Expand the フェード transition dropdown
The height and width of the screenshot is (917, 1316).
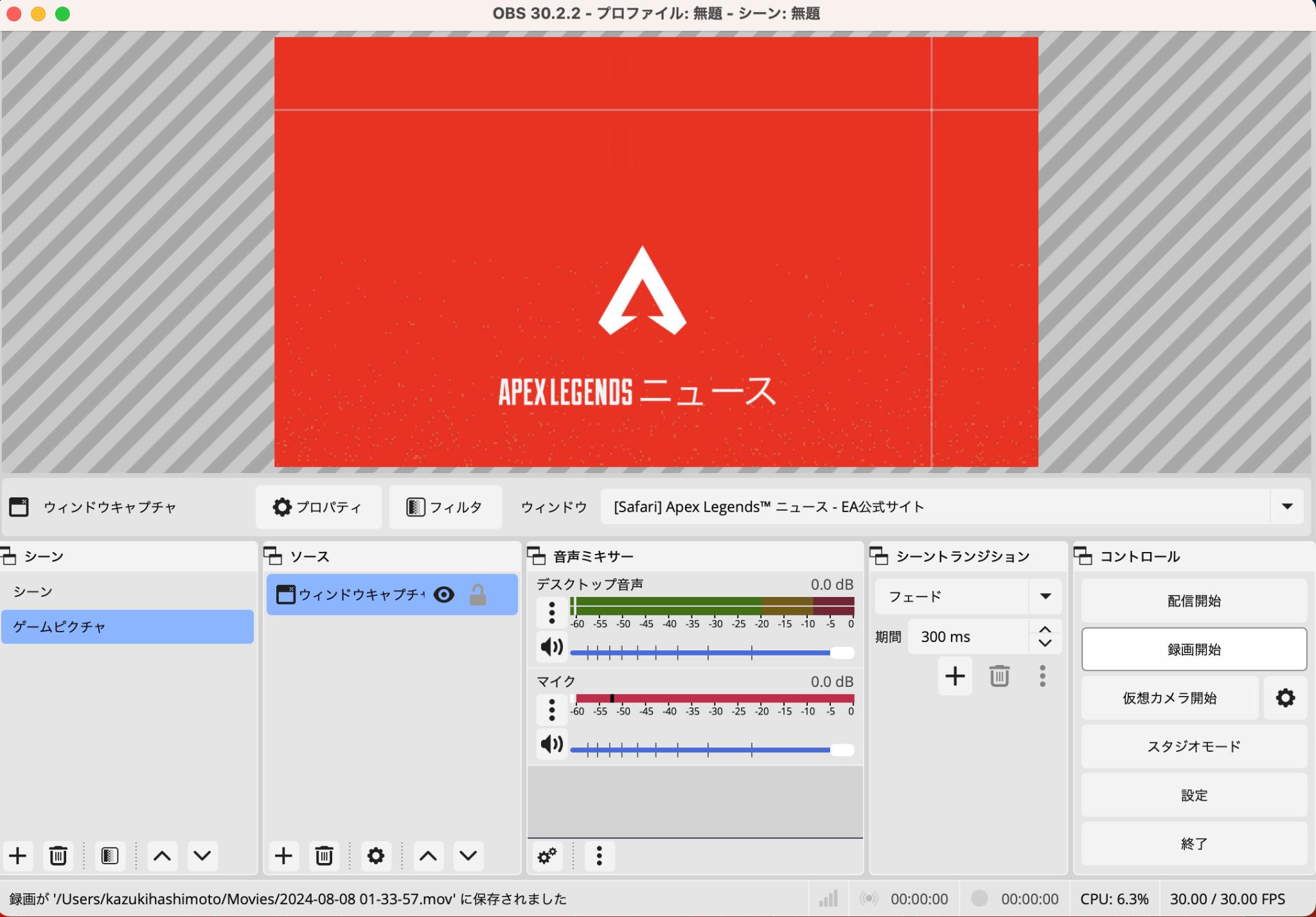point(1045,596)
